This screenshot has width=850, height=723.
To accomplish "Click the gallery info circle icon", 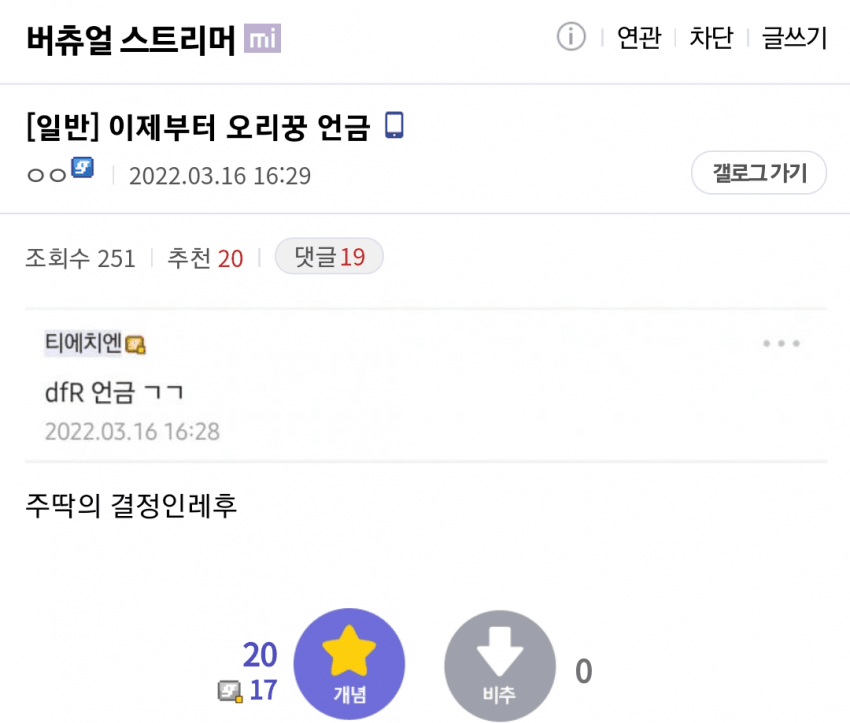I will (571, 37).
